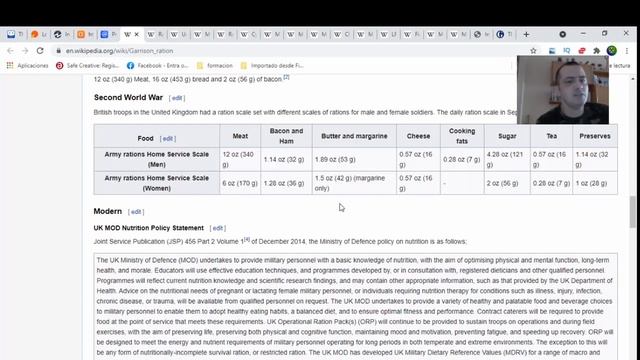Click the 2 oz (56 g) sugar cell
The image size is (640, 360).
(x=507, y=183)
